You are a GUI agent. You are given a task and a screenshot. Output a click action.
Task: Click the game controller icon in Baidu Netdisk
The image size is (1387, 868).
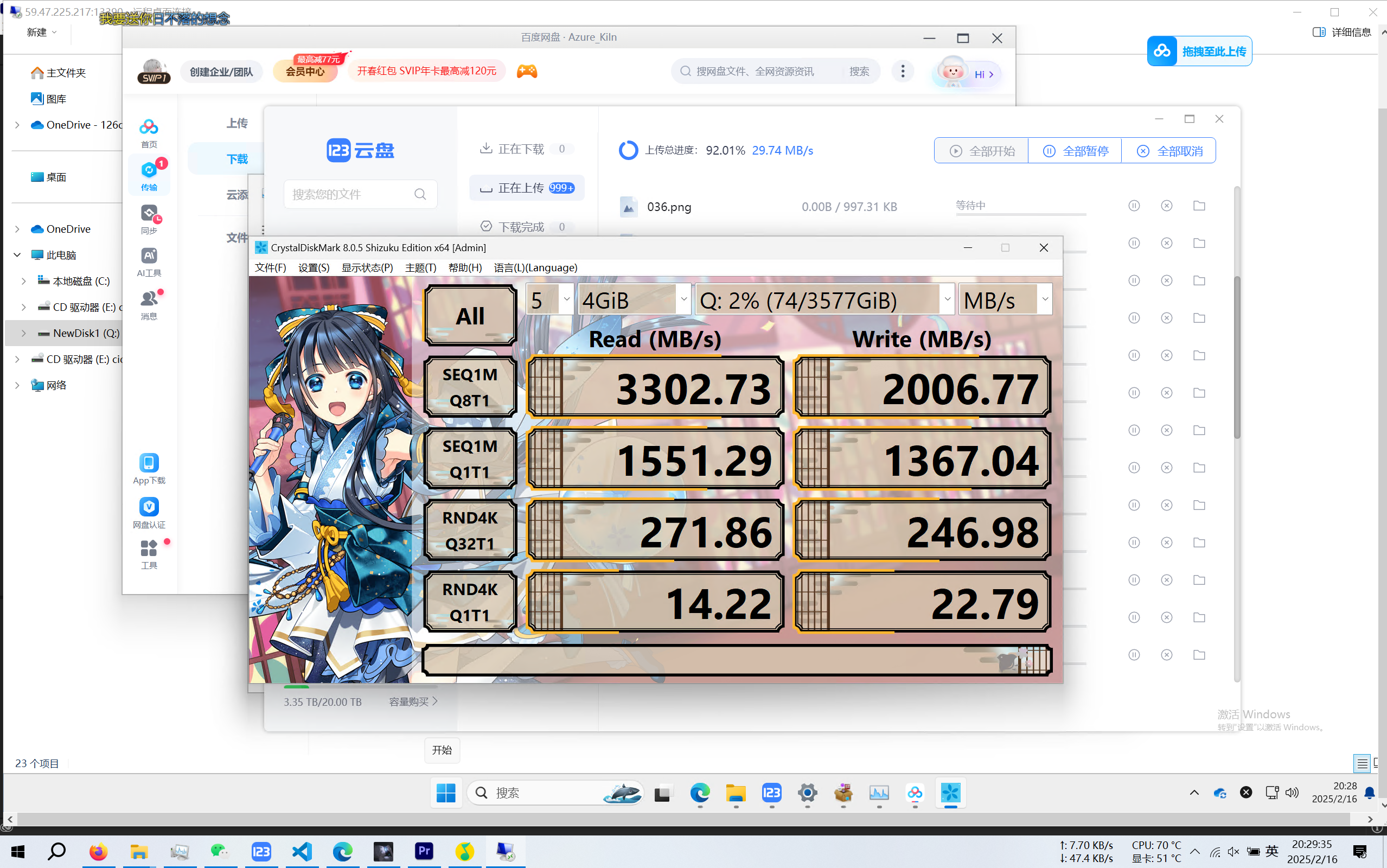(527, 71)
